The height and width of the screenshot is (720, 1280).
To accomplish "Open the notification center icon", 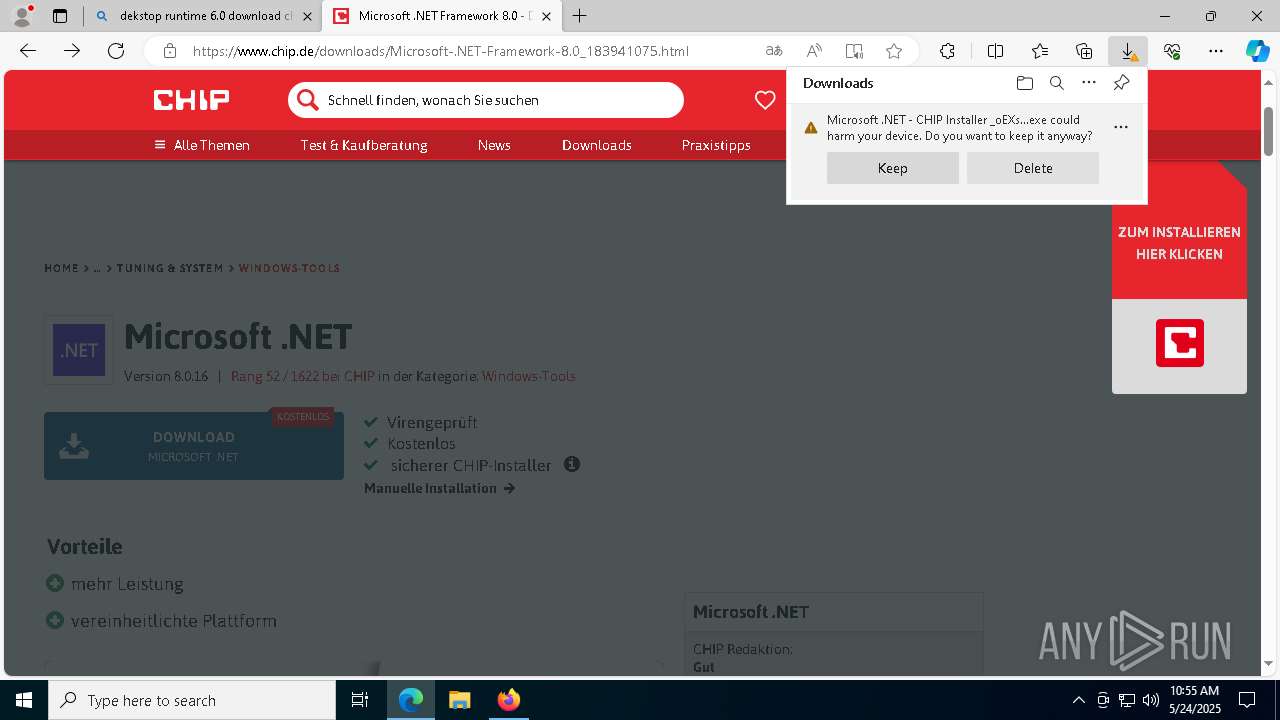I will (x=1247, y=700).
